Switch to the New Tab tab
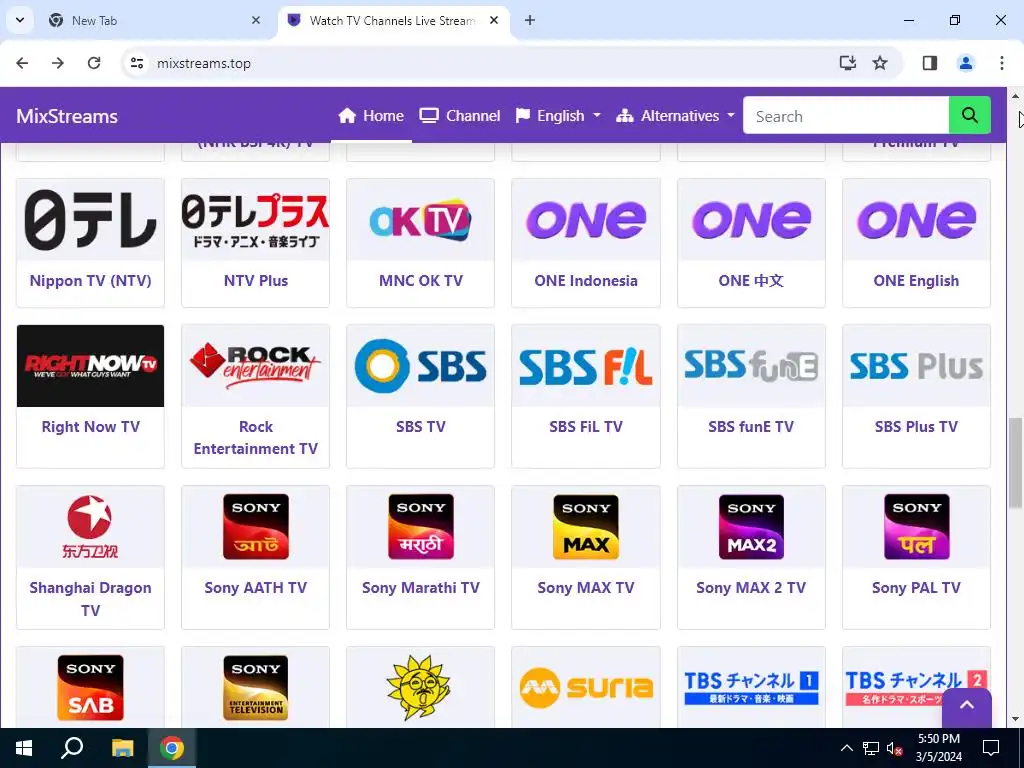 click(x=154, y=20)
